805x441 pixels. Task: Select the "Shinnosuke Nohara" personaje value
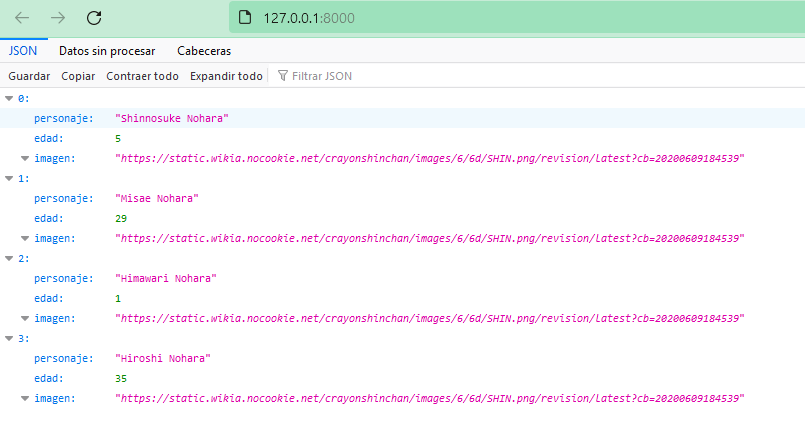tap(172, 118)
